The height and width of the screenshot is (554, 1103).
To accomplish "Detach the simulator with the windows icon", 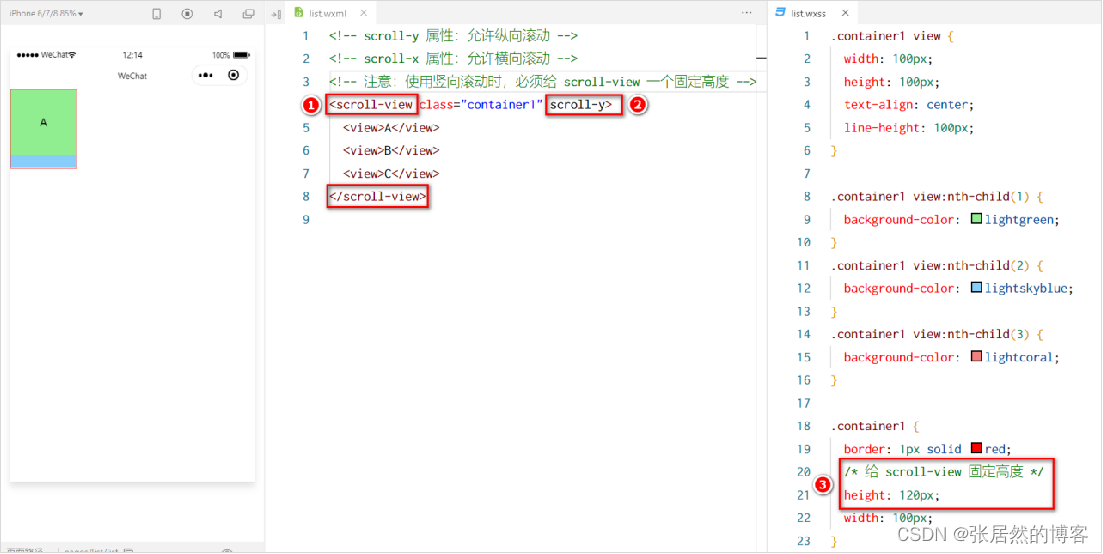I will (248, 13).
